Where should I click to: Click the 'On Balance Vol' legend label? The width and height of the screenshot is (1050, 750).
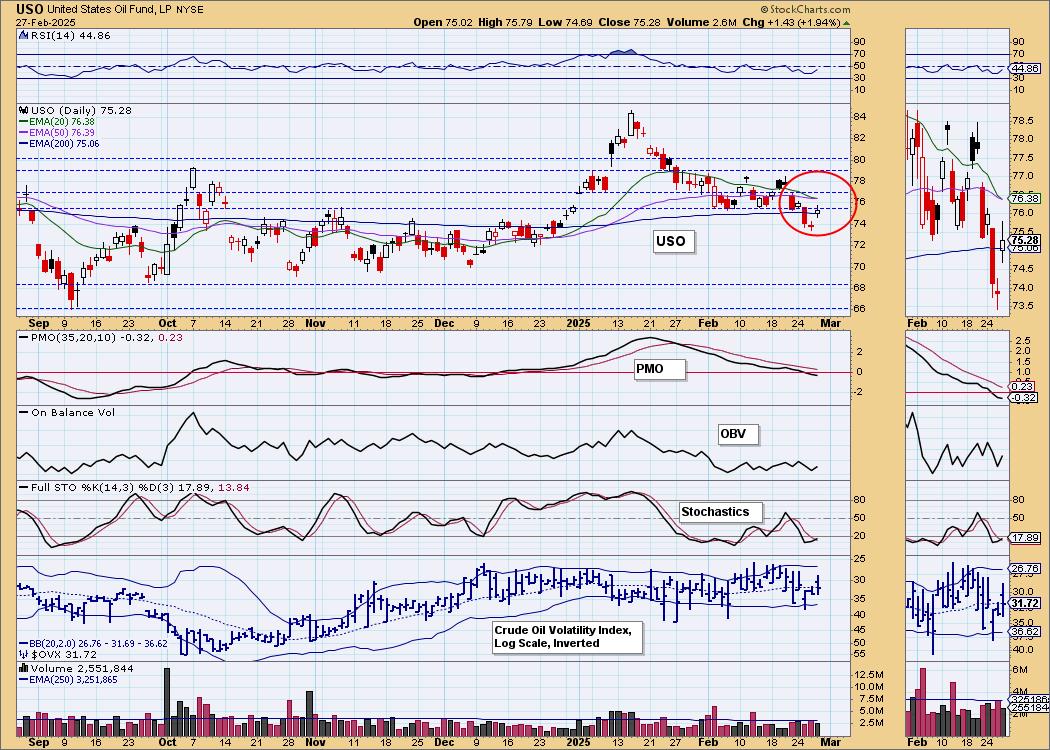[x=72, y=412]
